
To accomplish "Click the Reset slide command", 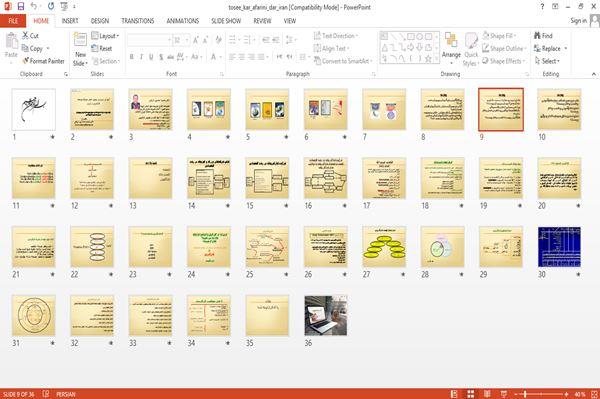I will tap(102, 48).
